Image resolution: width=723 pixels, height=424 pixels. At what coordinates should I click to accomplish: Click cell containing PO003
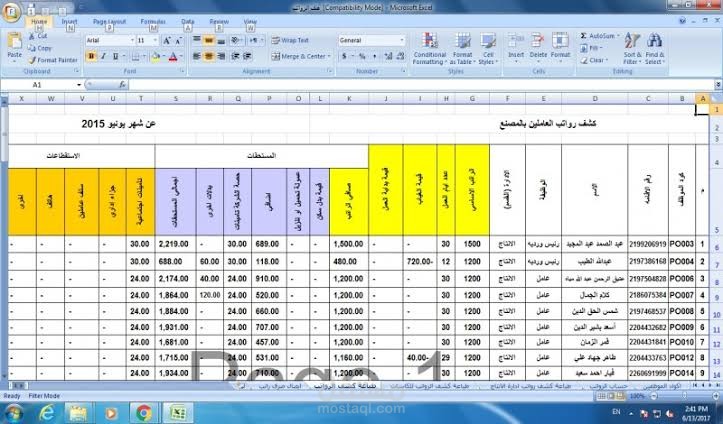(x=682, y=244)
